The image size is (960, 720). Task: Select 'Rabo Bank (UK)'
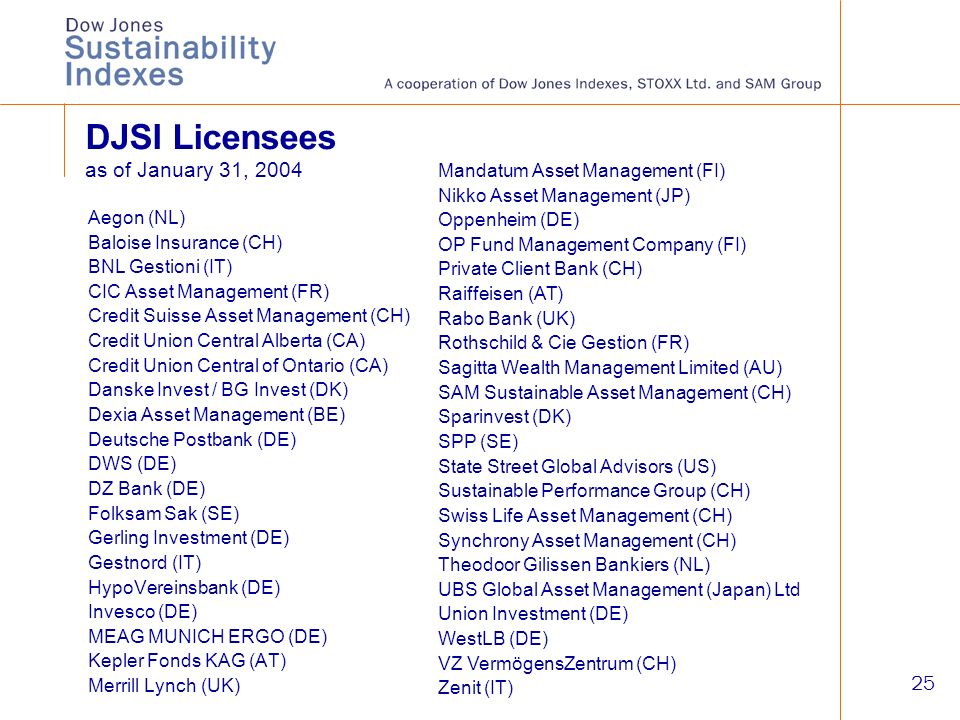click(x=507, y=319)
